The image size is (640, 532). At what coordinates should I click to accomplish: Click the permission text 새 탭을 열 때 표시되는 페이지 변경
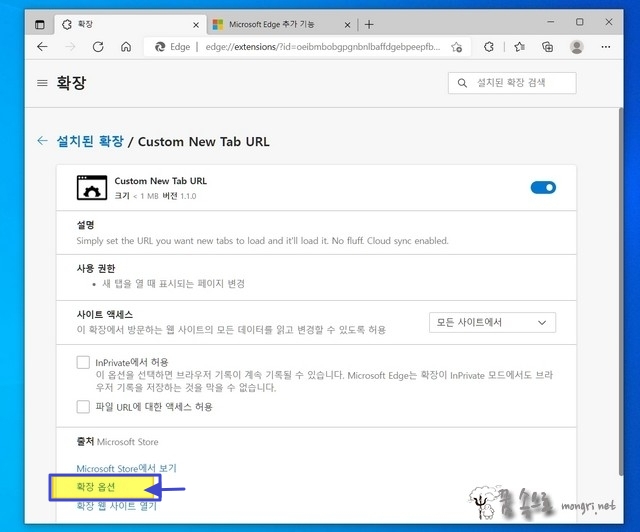(x=173, y=284)
